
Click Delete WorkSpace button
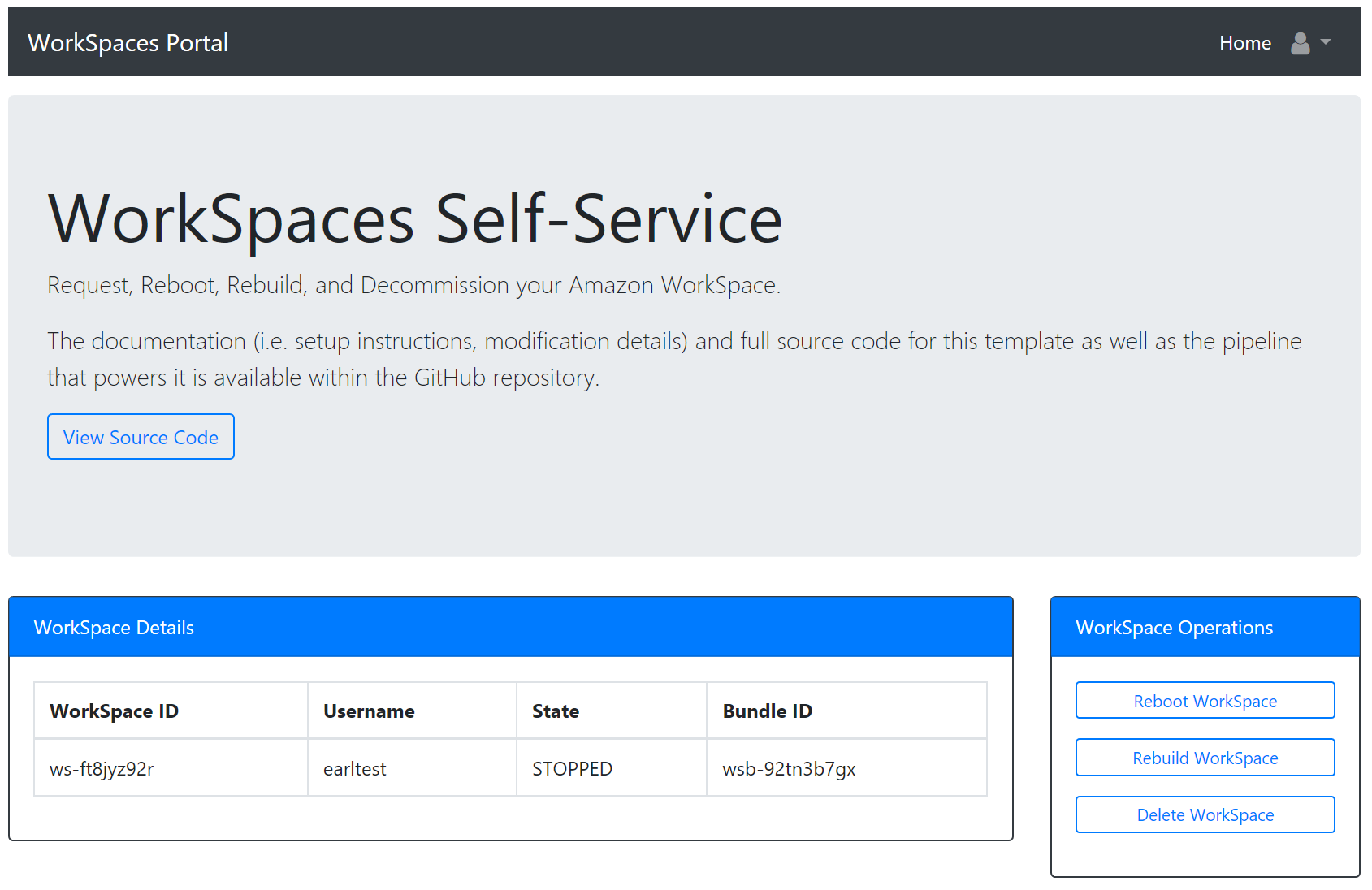coord(1205,814)
